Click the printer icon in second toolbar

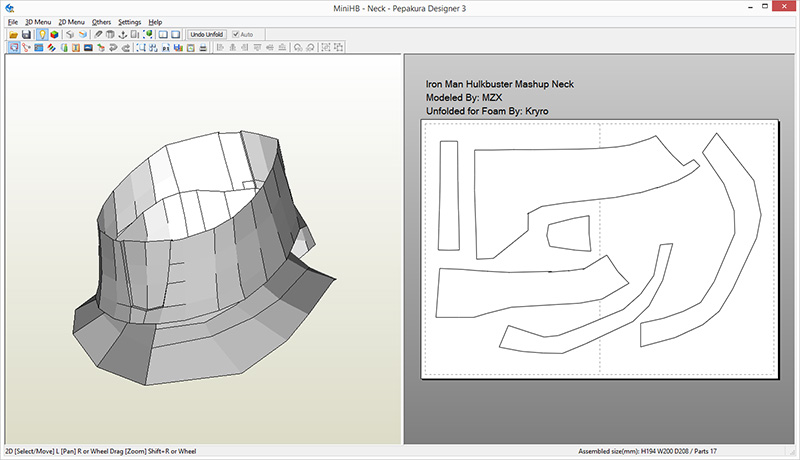click(x=203, y=47)
